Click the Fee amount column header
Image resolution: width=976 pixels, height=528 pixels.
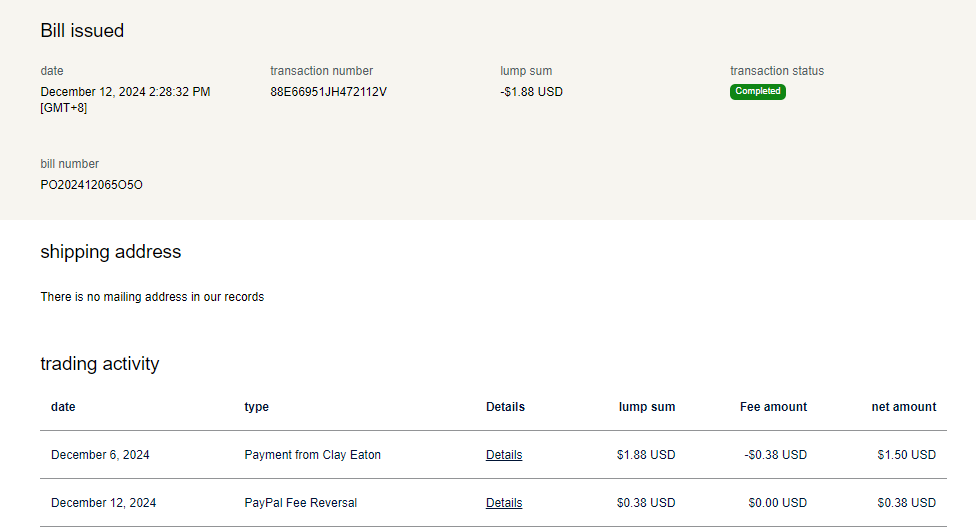[x=773, y=407]
